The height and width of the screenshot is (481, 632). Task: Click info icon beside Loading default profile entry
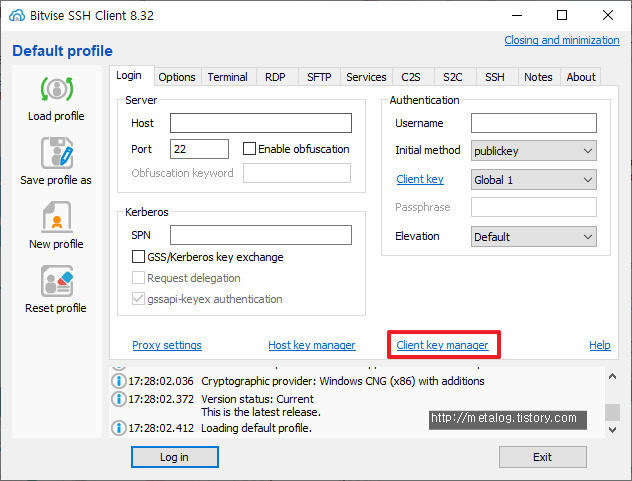click(118, 427)
